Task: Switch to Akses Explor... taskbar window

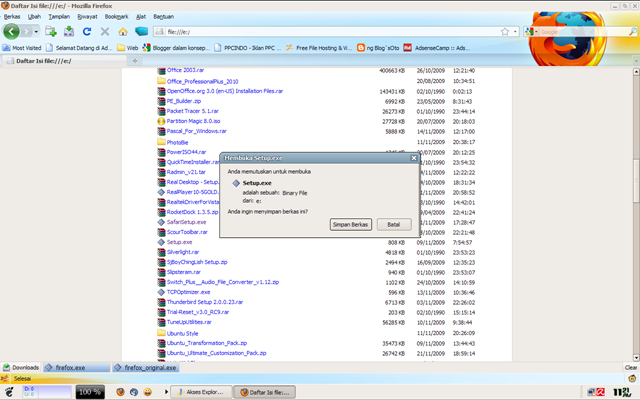Action: point(201,392)
